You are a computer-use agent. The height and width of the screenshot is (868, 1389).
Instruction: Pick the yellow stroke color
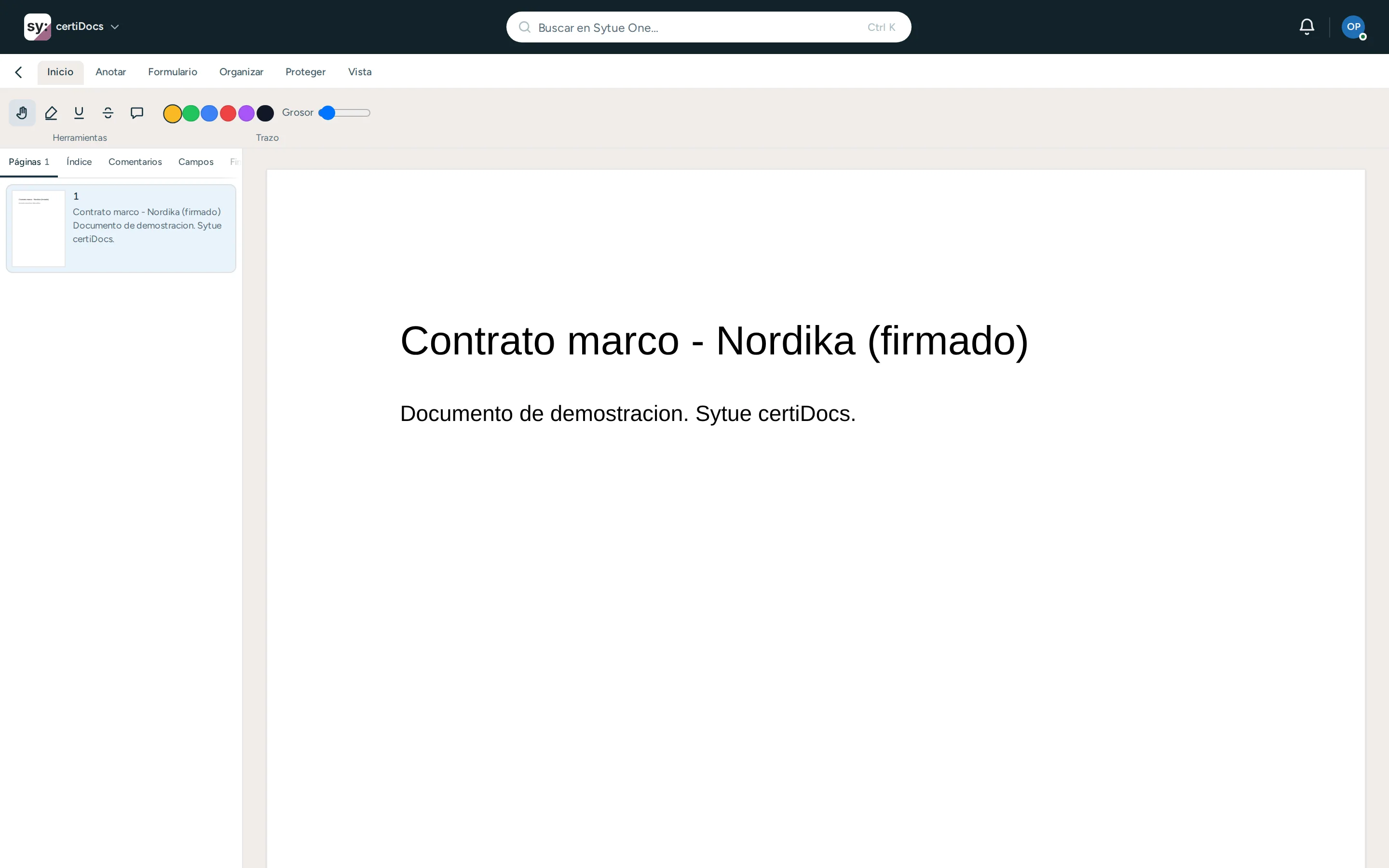pyautogui.click(x=172, y=113)
